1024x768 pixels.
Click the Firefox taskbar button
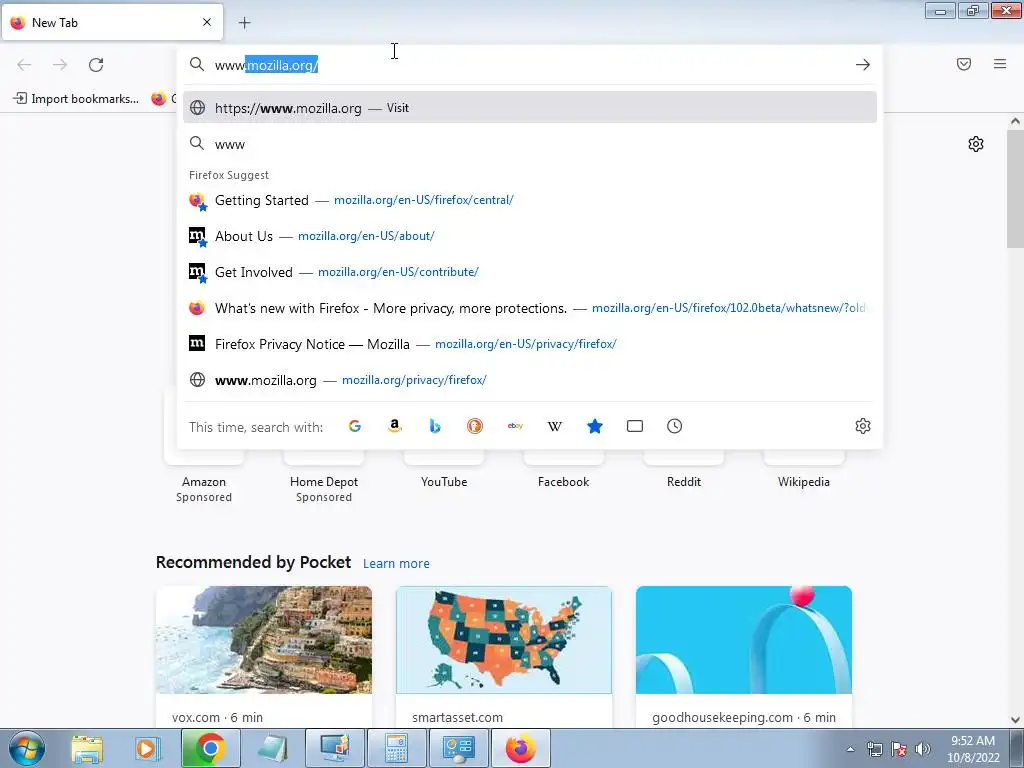(520, 748)
